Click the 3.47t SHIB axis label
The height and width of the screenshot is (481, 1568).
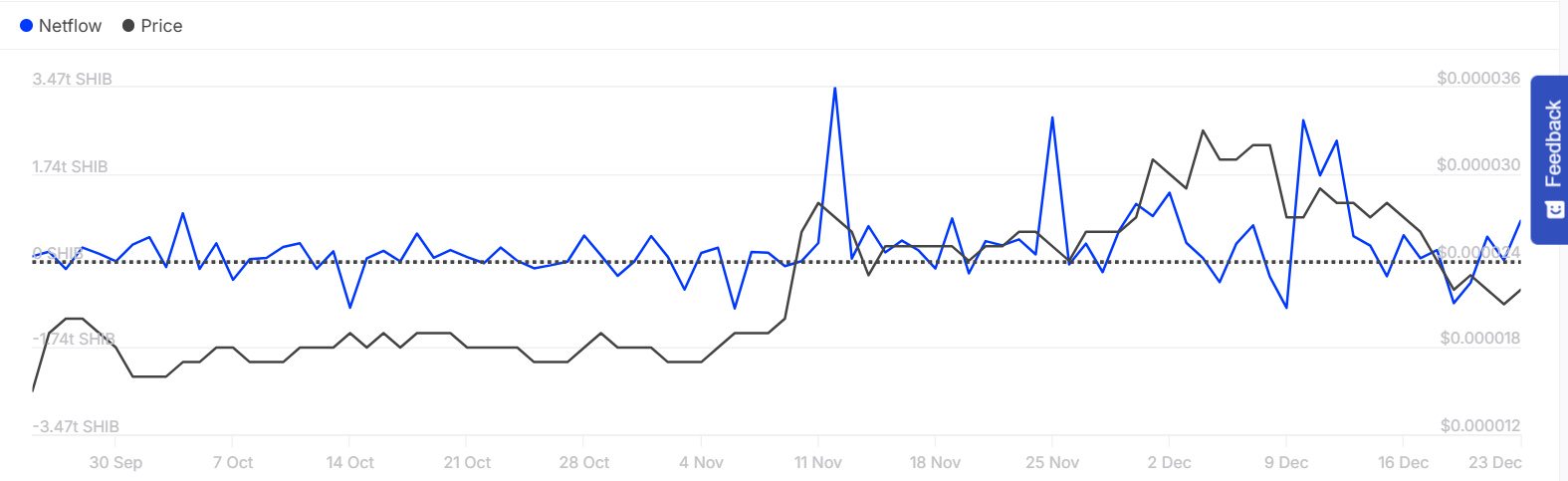click(x=73, y=80)
